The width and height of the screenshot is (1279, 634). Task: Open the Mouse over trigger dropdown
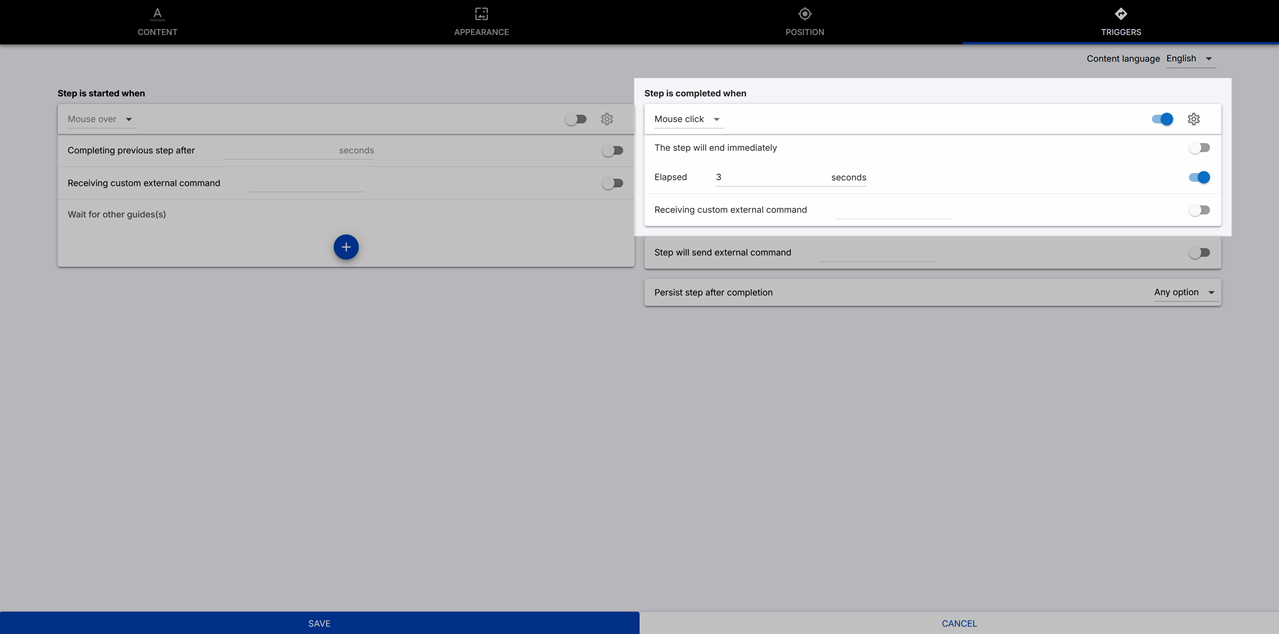click(100, 119)
